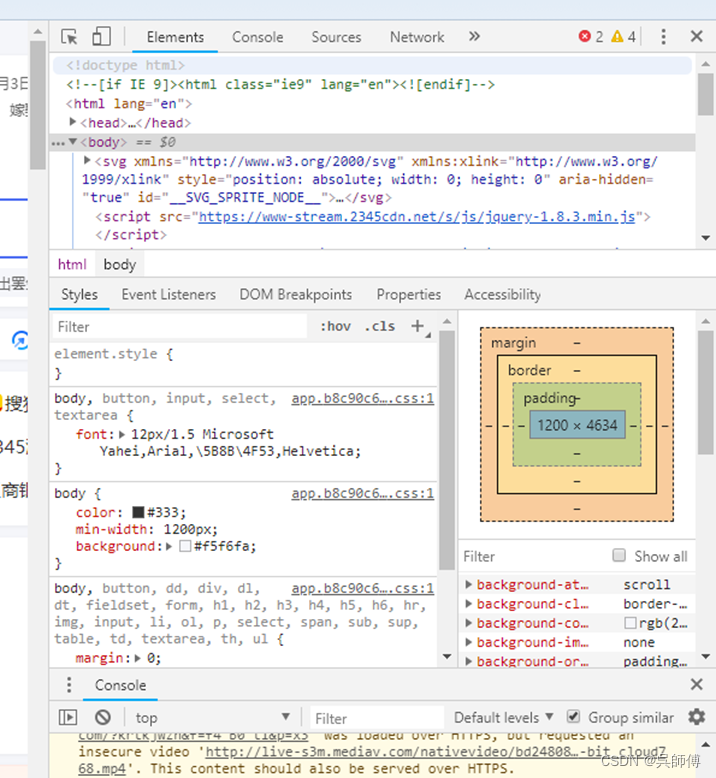Click the yellow warning count icon

(617, 36)
